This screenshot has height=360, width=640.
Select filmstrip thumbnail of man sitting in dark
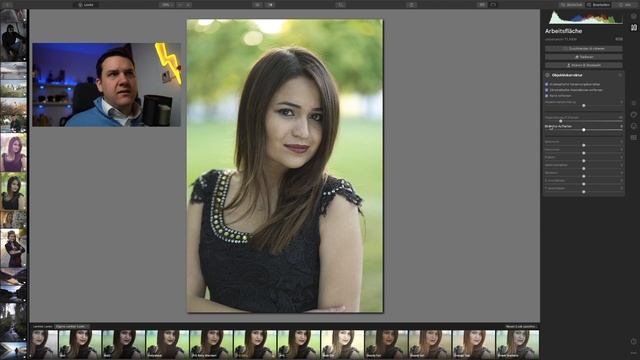pyautogui.click(x=13, y=42)
